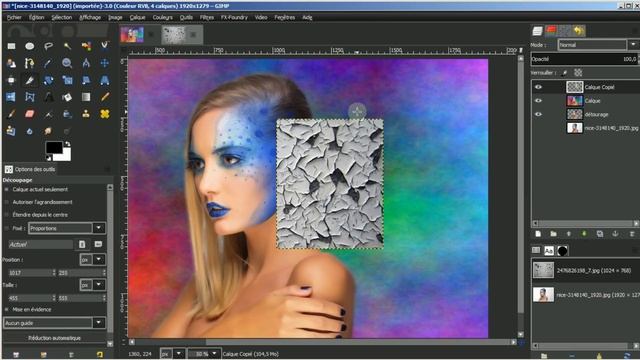
Task: Select the Measure compass tool
Action: [x=86, y=63]
